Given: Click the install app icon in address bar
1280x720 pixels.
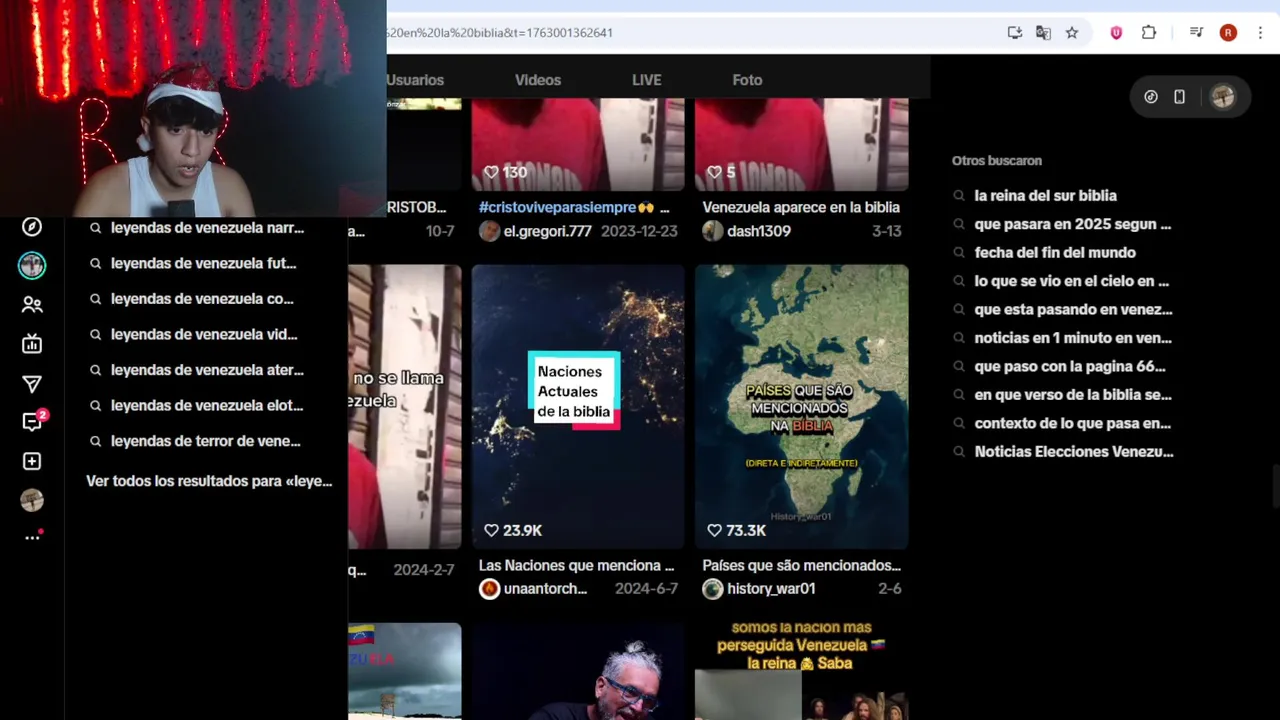Looking at the screenshot, I should tap(1015, 33).
